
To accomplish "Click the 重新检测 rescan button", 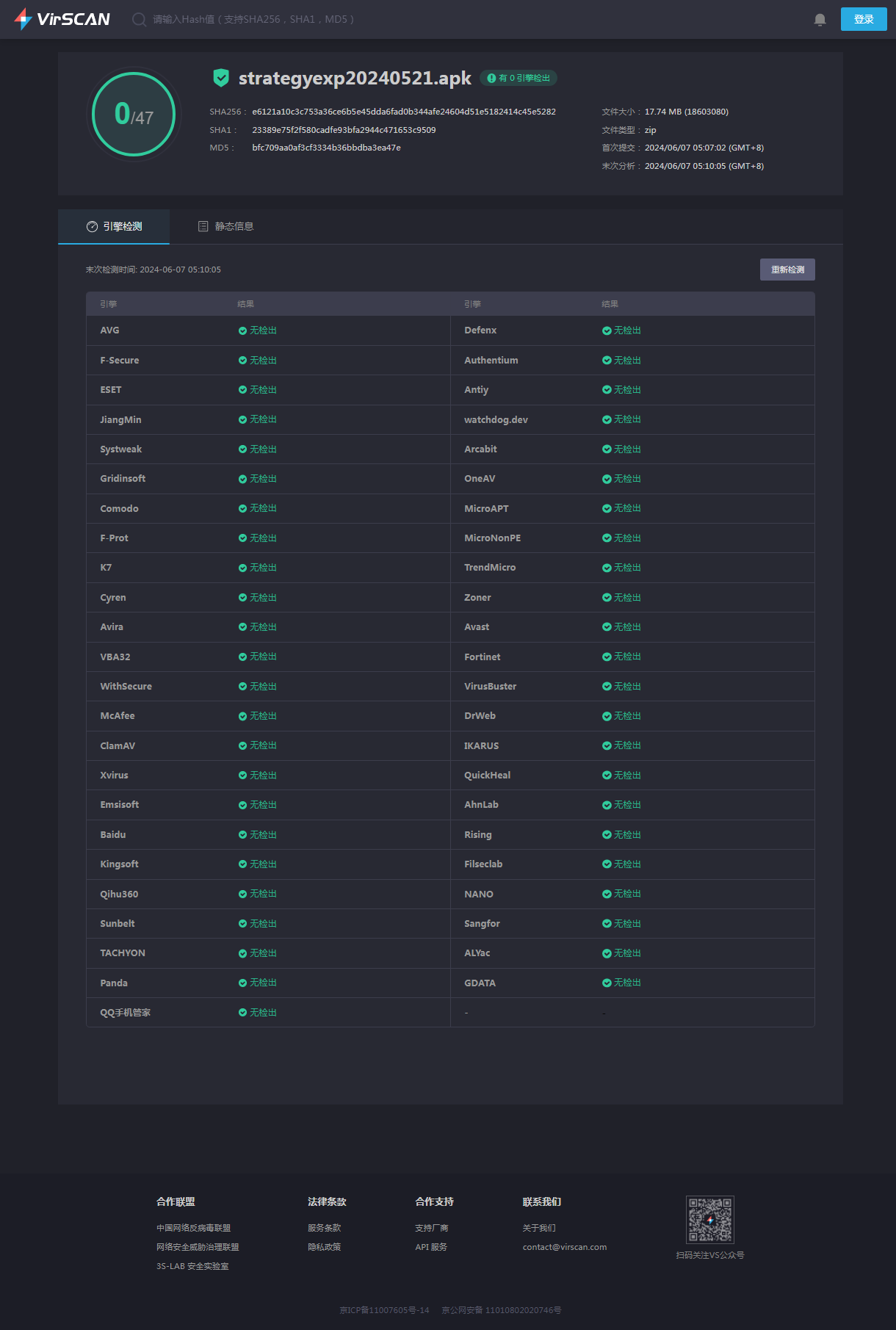I will 787,270.
